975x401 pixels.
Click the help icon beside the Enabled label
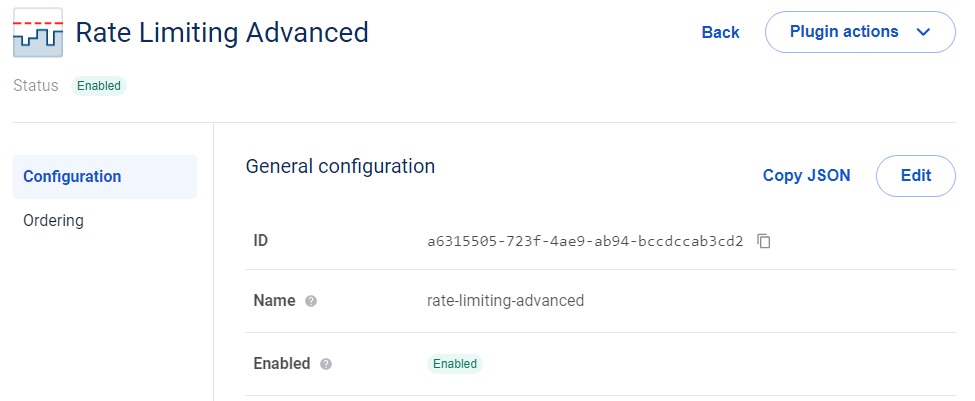325,364
